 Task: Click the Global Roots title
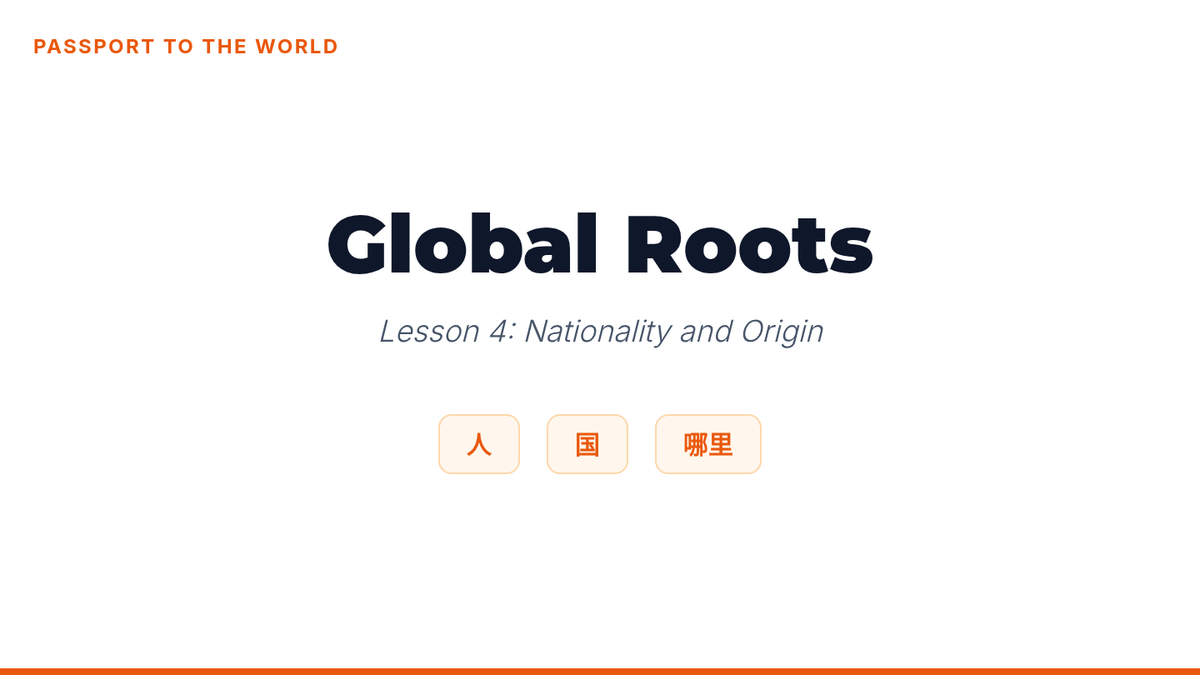point(600,244)
